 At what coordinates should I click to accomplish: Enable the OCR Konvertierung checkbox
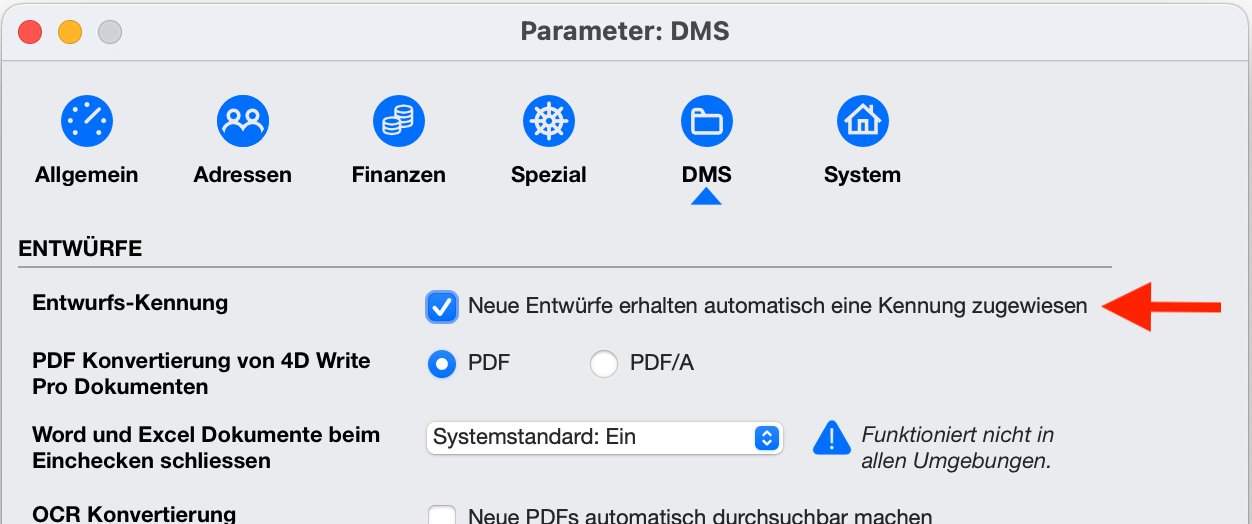tap(441, 517)
